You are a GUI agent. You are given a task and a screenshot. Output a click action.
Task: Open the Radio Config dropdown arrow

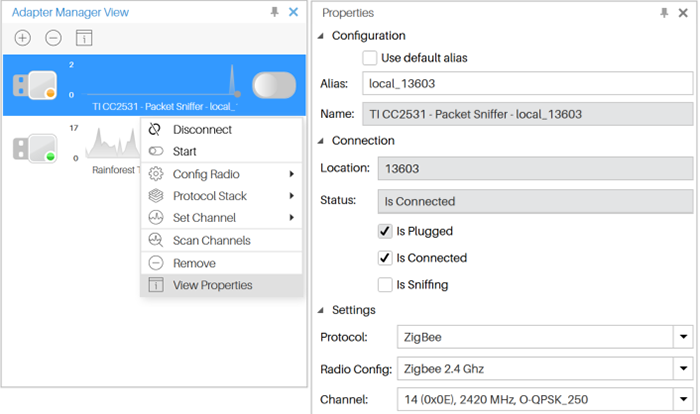tap(683, 368)
